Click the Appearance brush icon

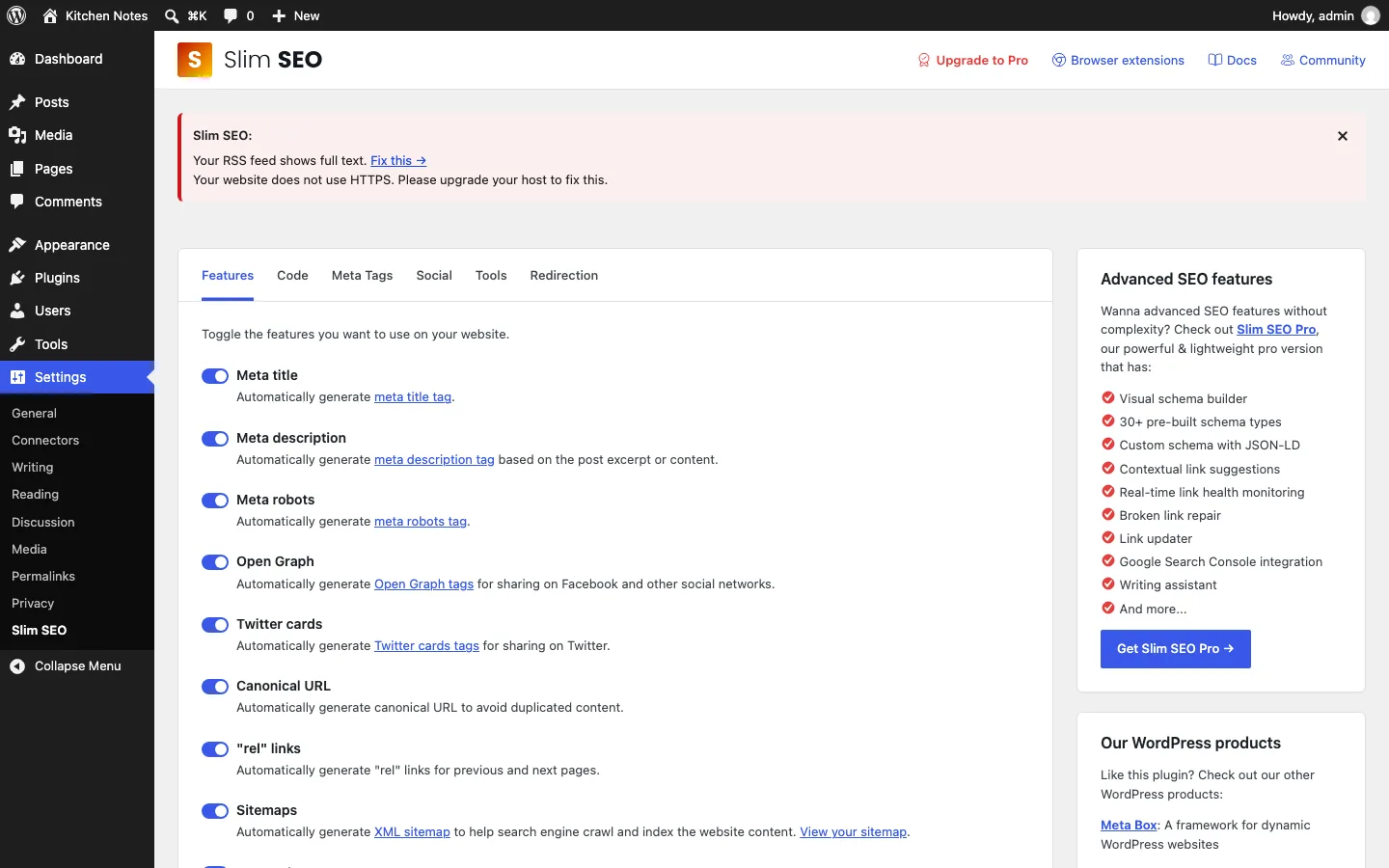point(17,245)
